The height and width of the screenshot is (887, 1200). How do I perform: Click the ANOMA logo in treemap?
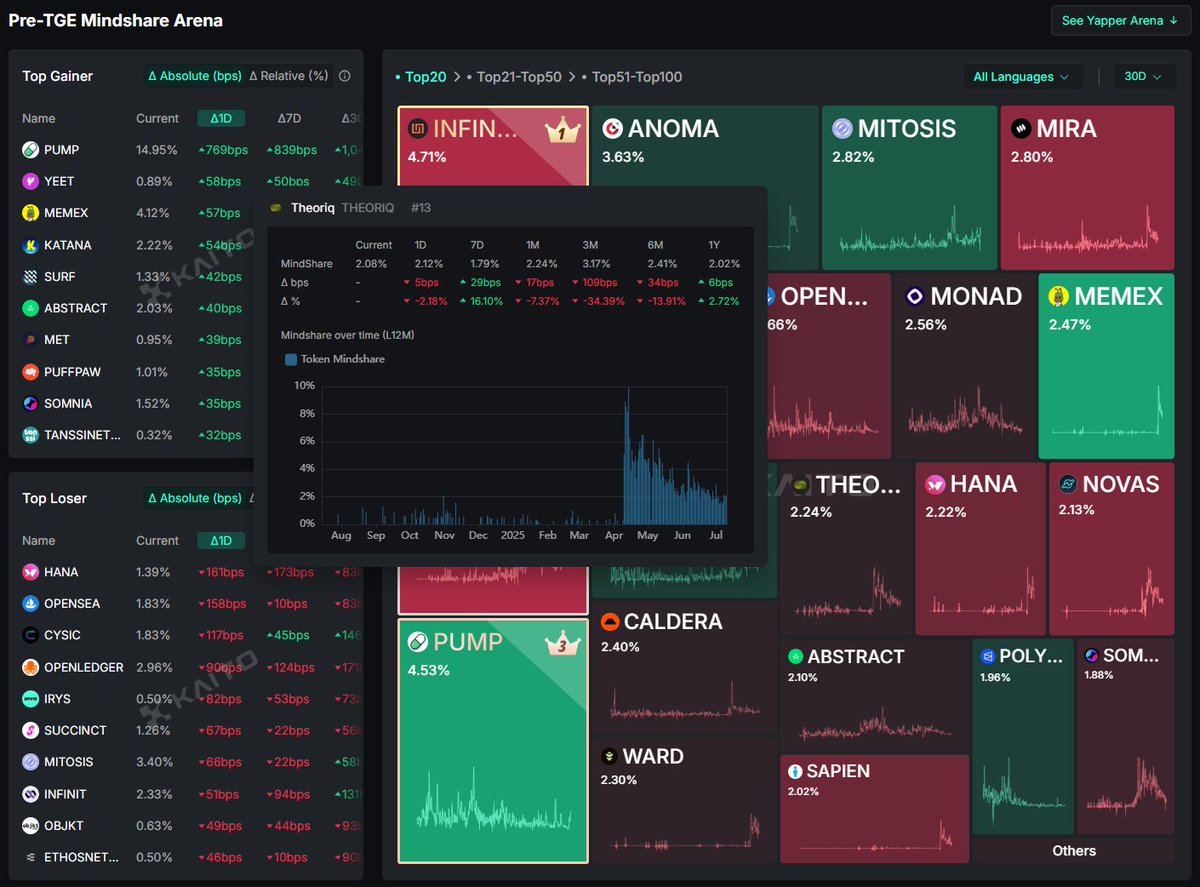click(612, 128)
